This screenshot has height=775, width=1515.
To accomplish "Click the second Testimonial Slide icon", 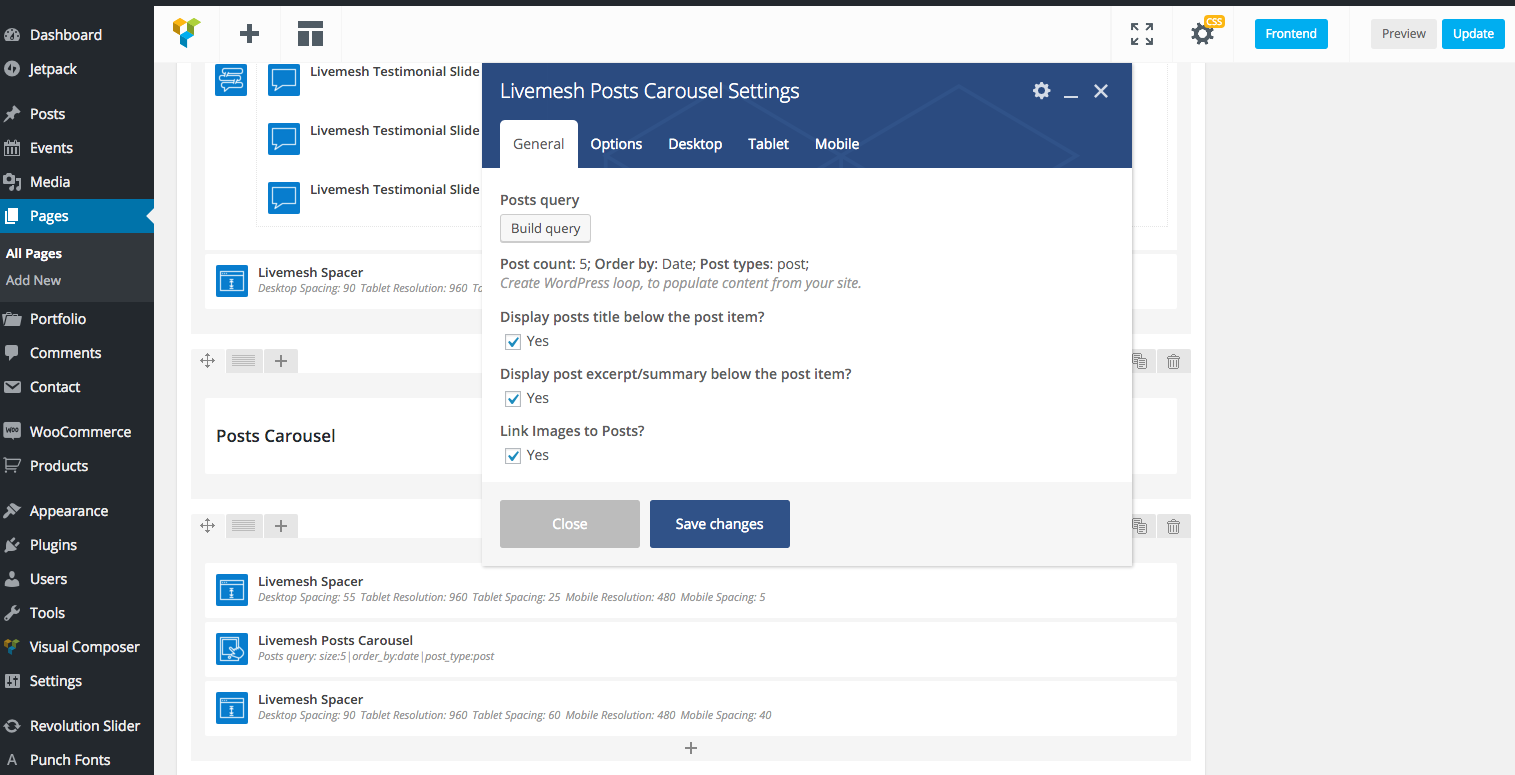I will (x=284, y=139).
